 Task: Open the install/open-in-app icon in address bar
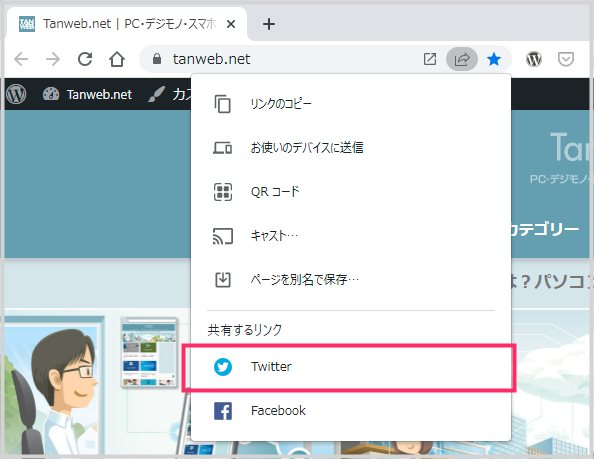430,59
